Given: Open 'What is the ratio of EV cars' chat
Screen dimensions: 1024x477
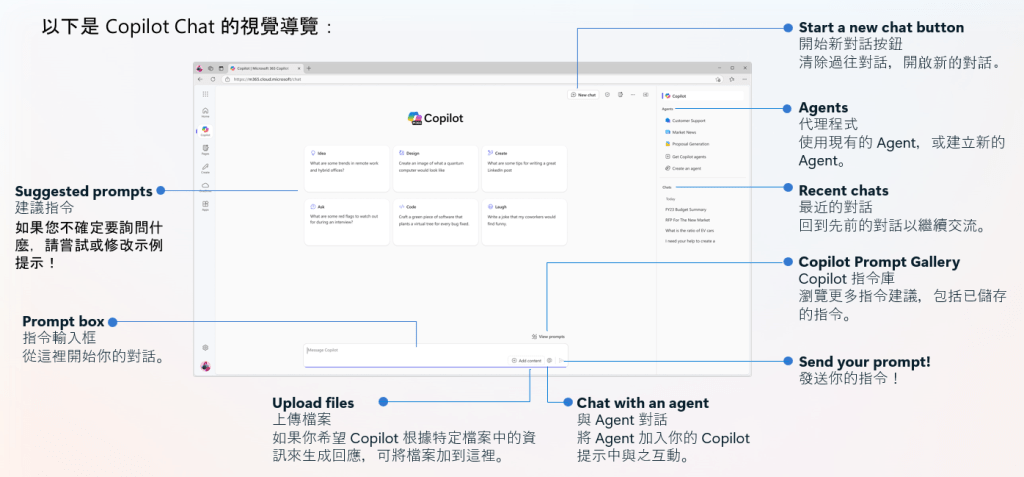Looking at the screenshot, I should [689, 231].
